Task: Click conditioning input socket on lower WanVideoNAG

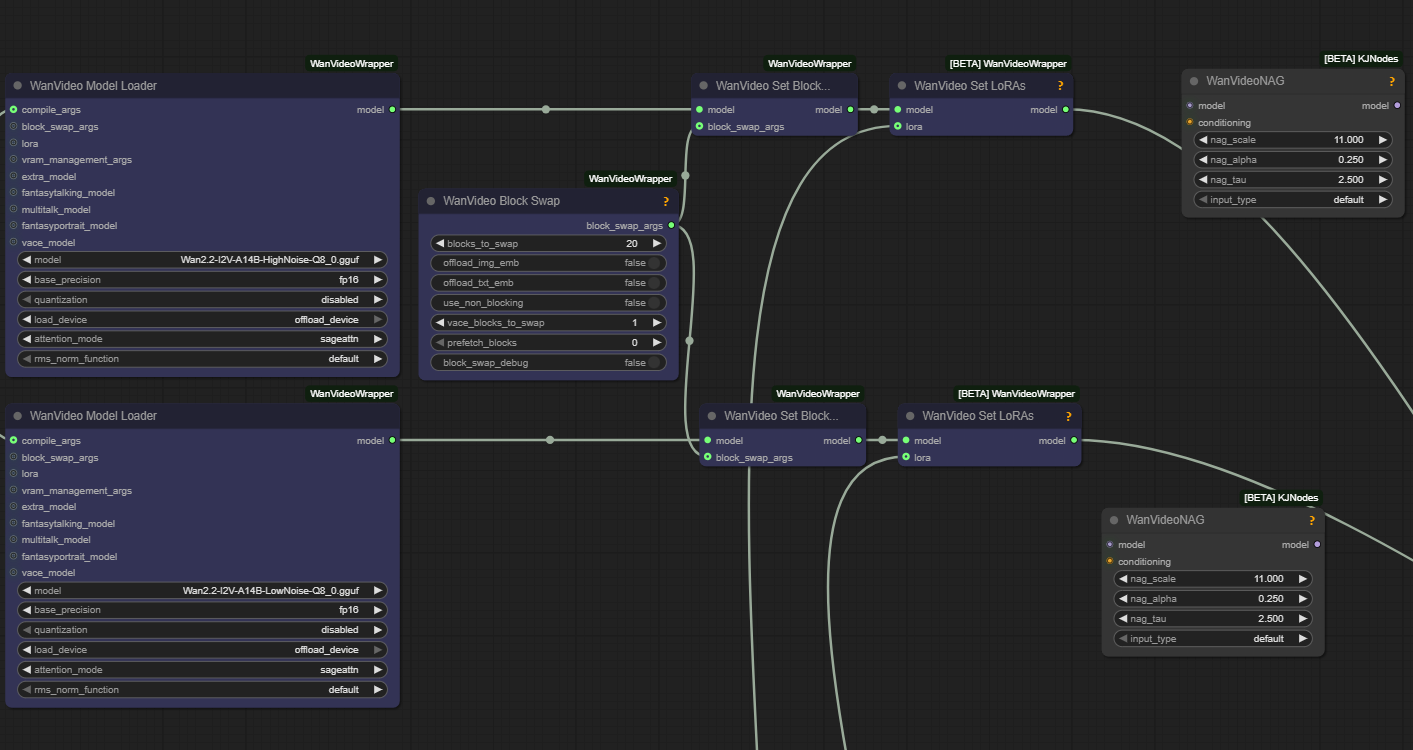Action: point(1109,561)
